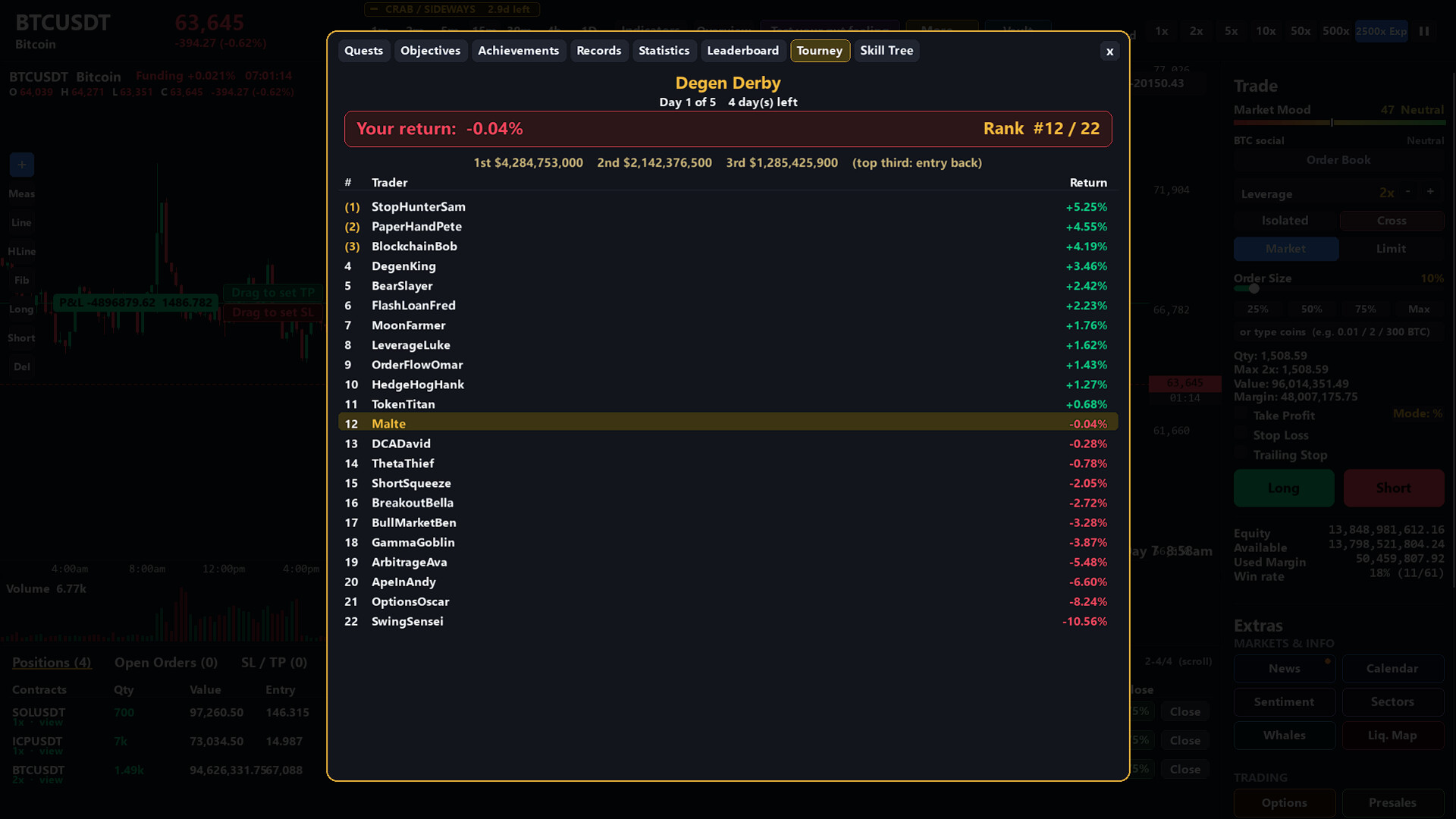The image size is (1456, 819).
Task: Select the Short position drawing tool
Action: [22, 337]
